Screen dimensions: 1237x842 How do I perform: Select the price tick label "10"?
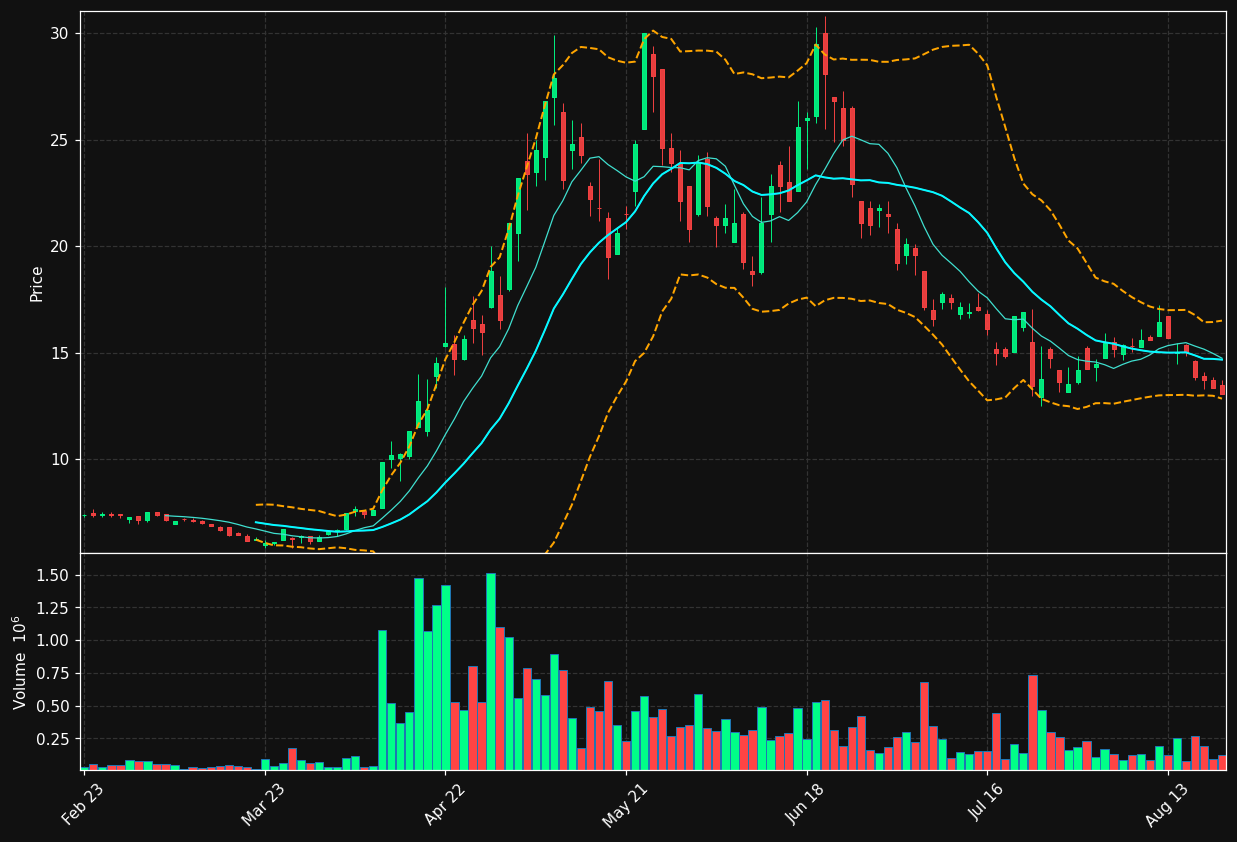coord(59,460)
